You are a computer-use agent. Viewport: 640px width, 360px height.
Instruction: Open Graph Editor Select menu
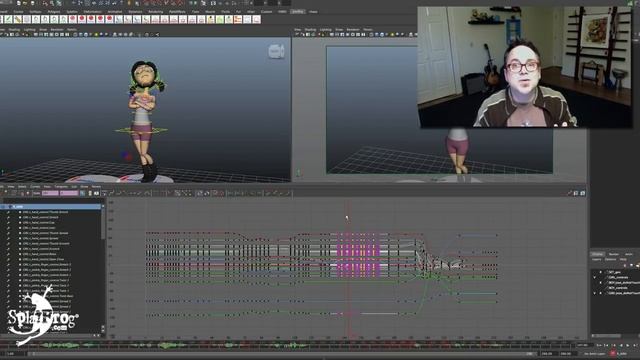click(22, 187)
